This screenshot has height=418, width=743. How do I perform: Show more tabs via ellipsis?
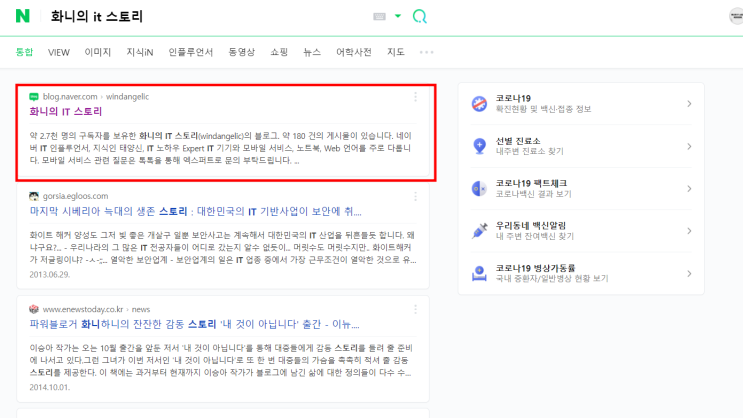pyautogui.click(x=426, y=52)
